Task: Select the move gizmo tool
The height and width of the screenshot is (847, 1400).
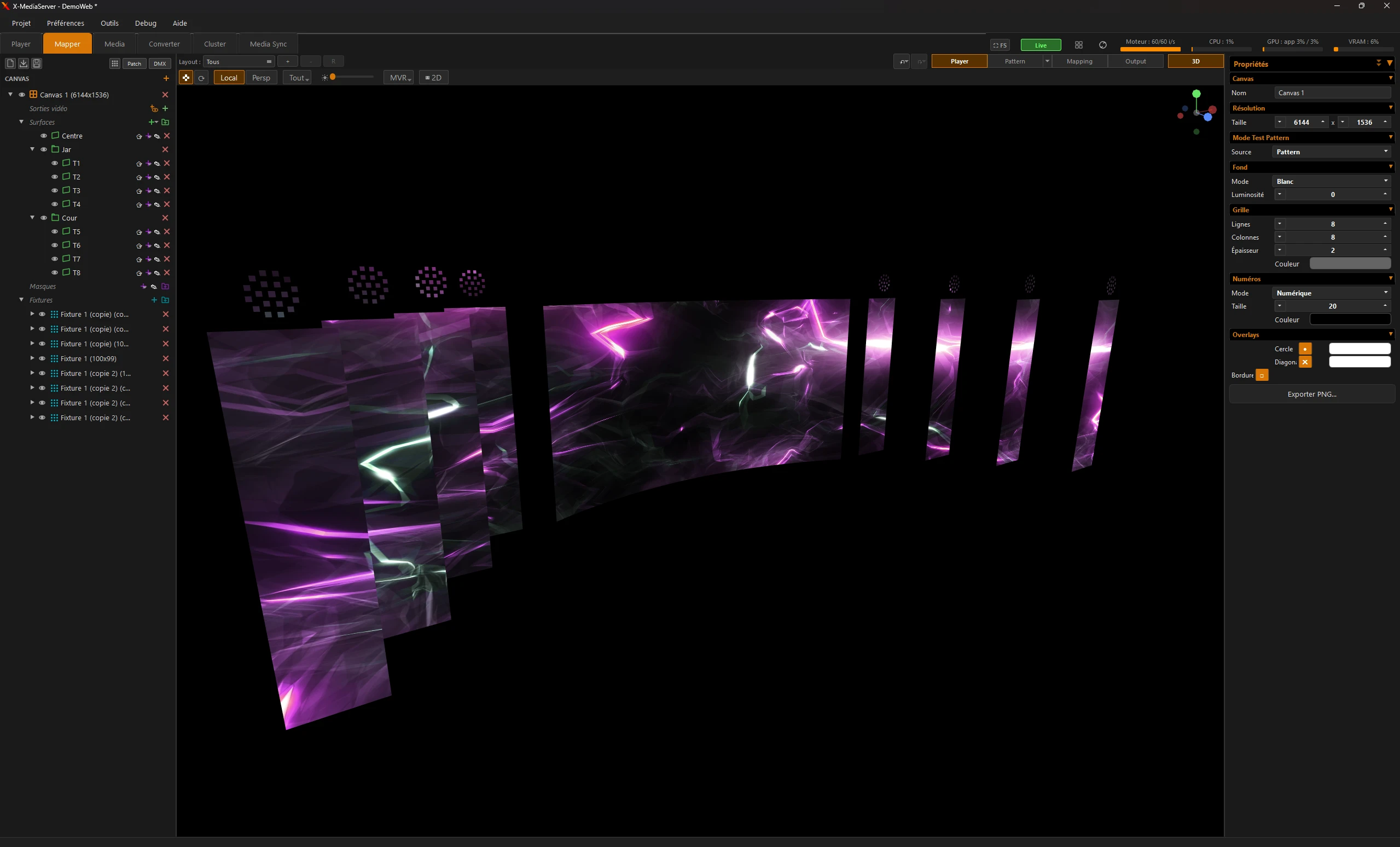Action: click(x=186, y=78)
